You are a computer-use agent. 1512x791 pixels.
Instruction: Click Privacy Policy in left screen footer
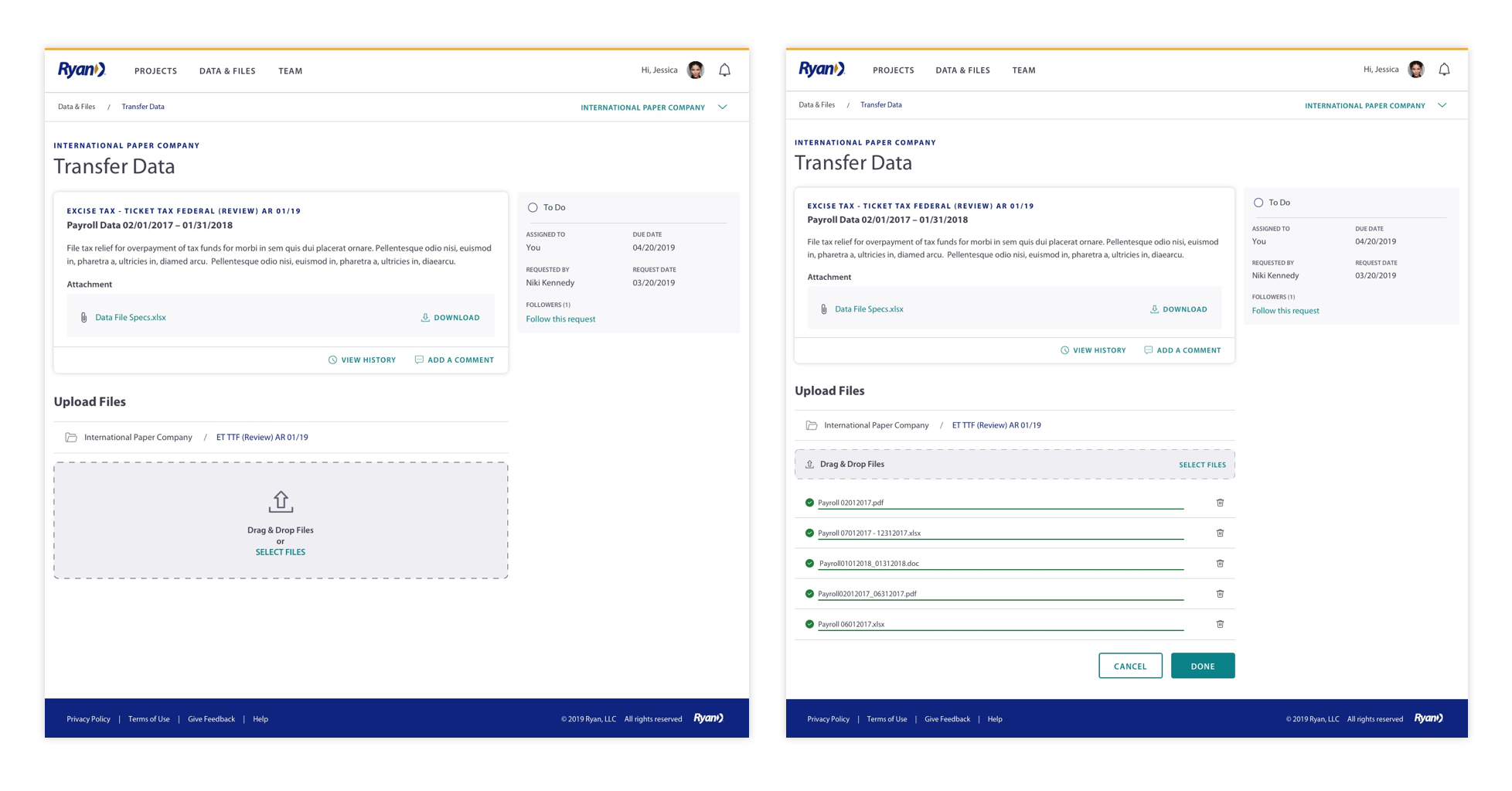point(88,719)
